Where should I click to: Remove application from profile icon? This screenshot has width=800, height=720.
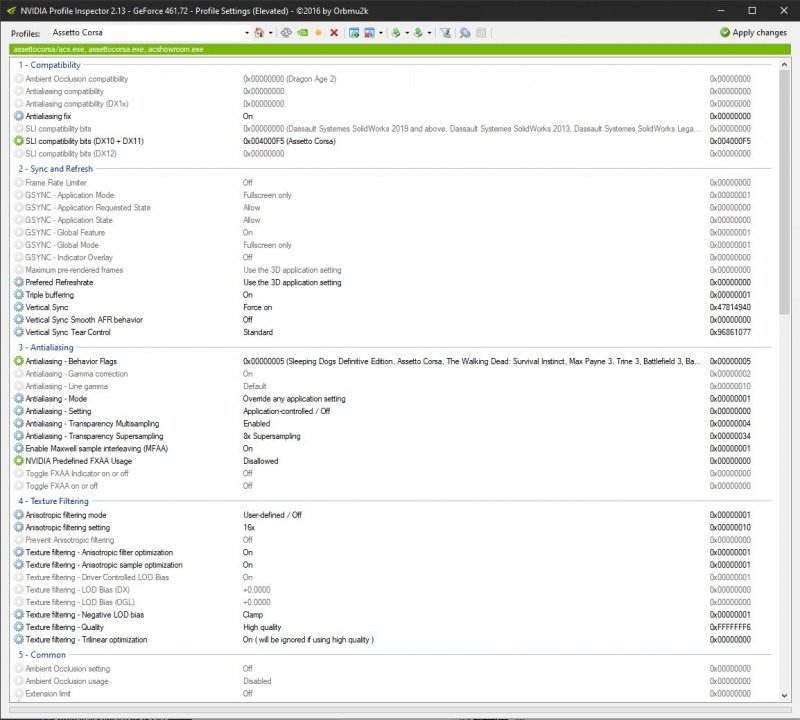369,33
